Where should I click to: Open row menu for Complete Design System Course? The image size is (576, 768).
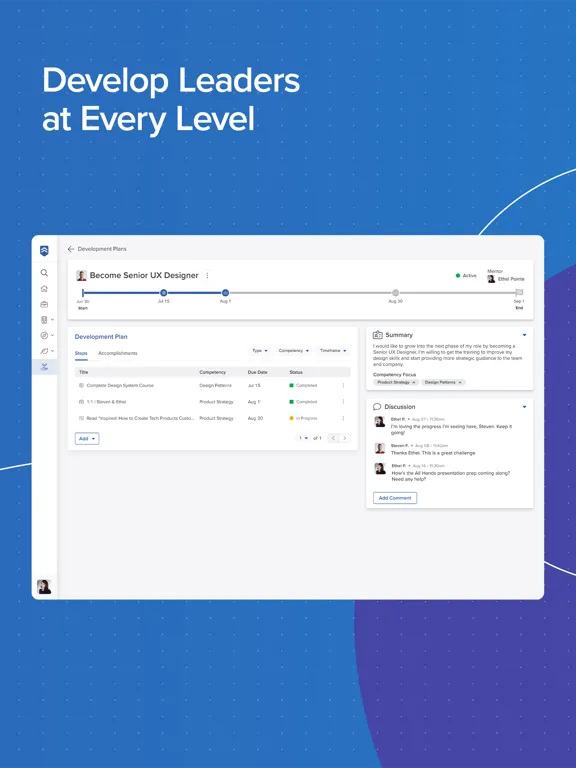(x=343, y=385)
